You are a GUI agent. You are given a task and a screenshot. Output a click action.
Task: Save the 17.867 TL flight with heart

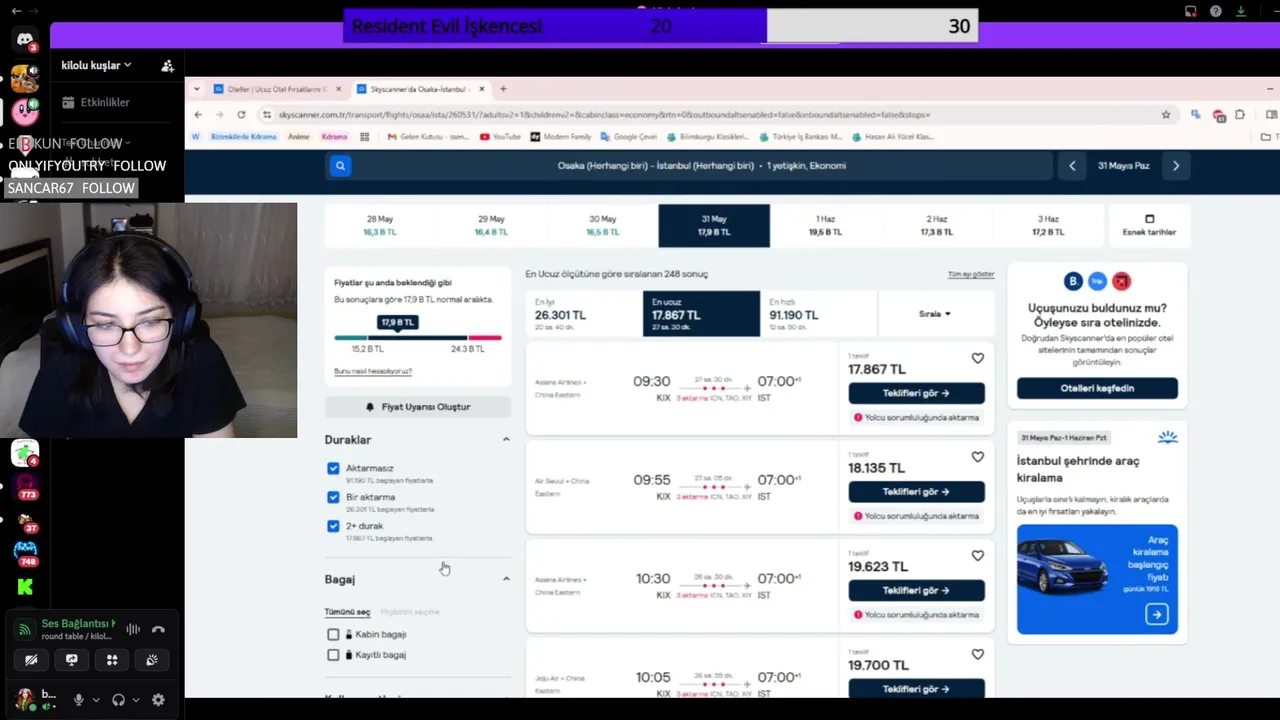(x=978, y=358)
